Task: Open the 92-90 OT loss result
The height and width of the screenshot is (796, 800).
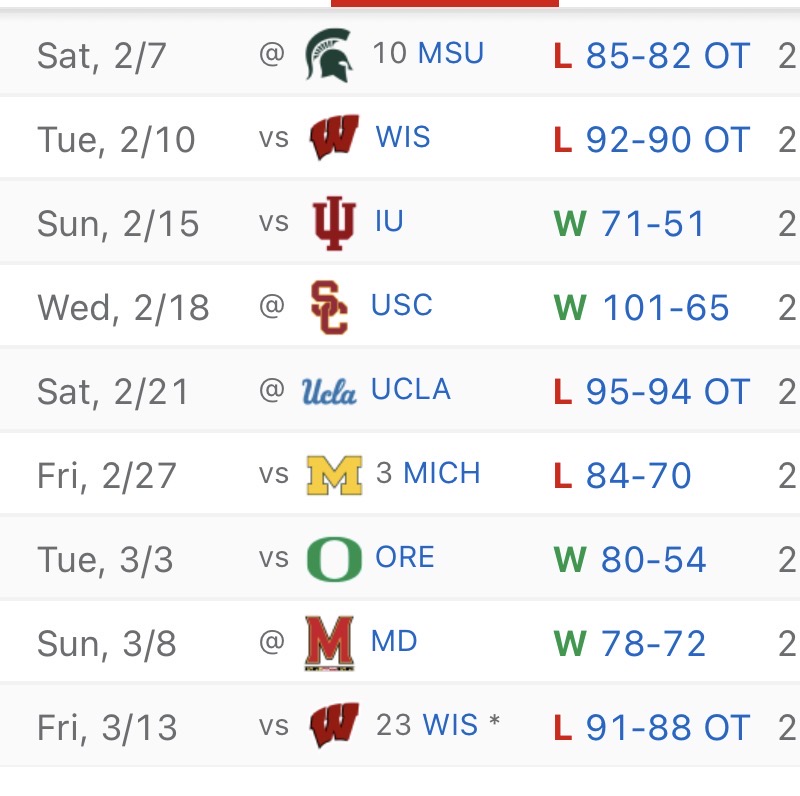Action: [668, 139]
